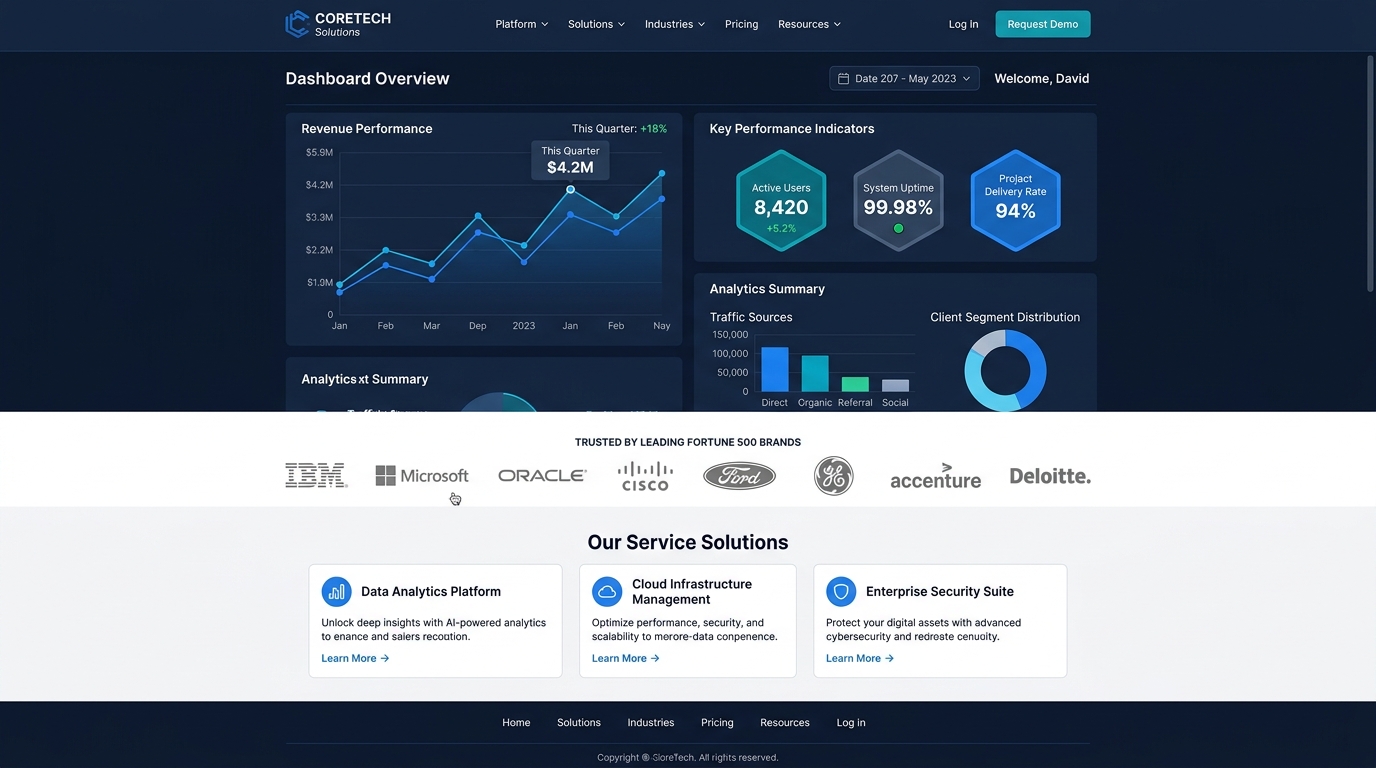
Task: Click the Microsoft logo
Action: (x=422, y=476)
